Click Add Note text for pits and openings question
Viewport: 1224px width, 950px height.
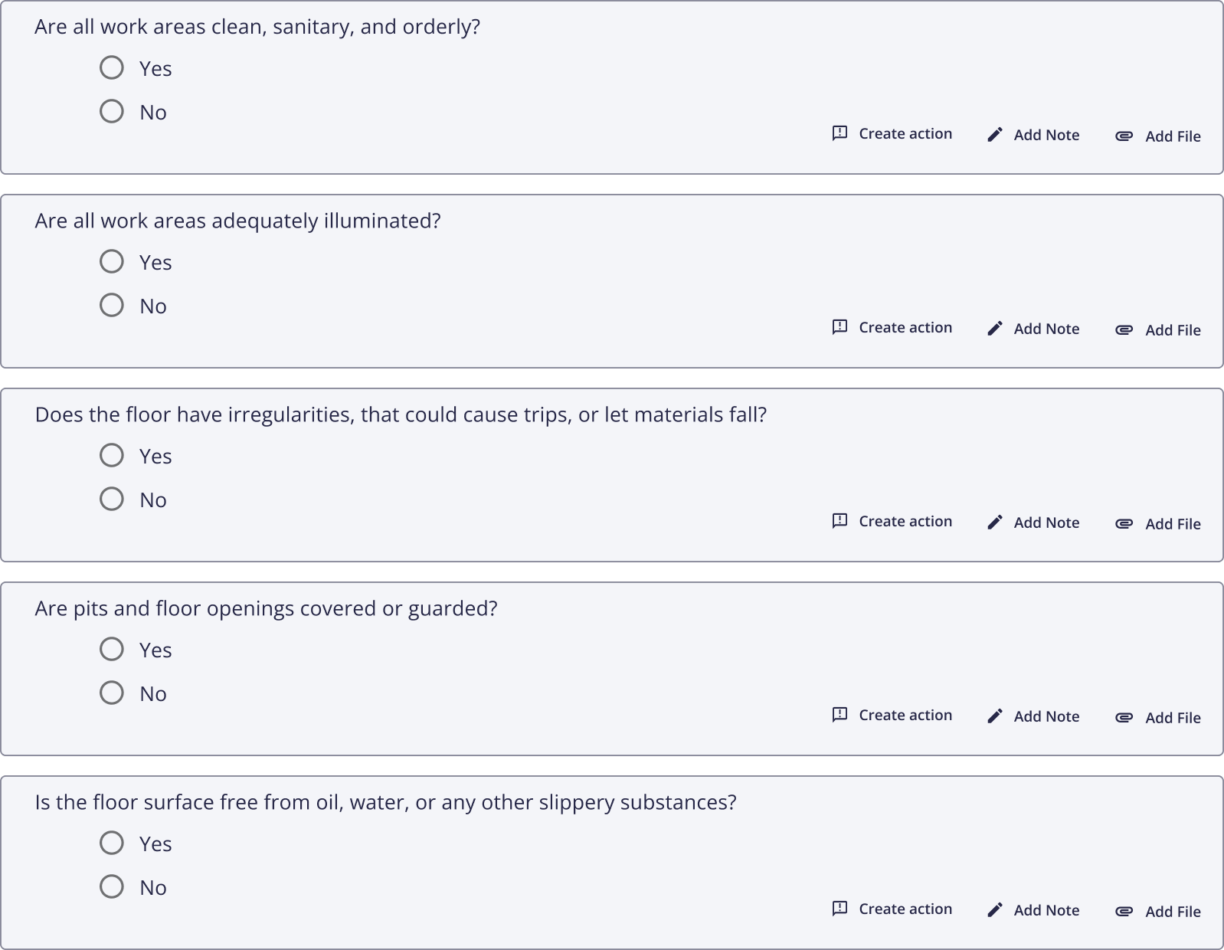(x=1046, y=716)
